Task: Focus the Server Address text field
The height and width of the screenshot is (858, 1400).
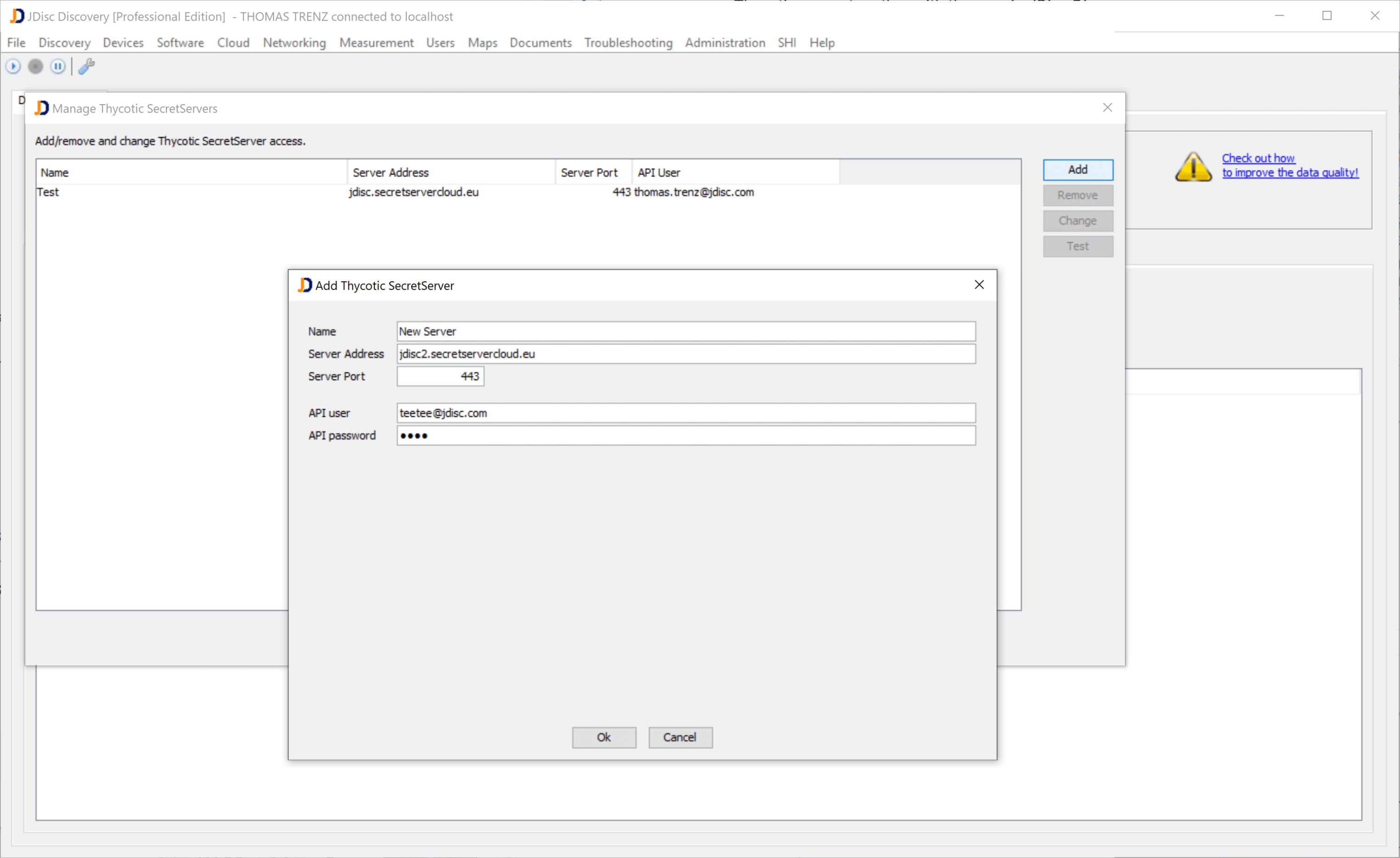Action: pyautogui.click(x=685, y=354)
